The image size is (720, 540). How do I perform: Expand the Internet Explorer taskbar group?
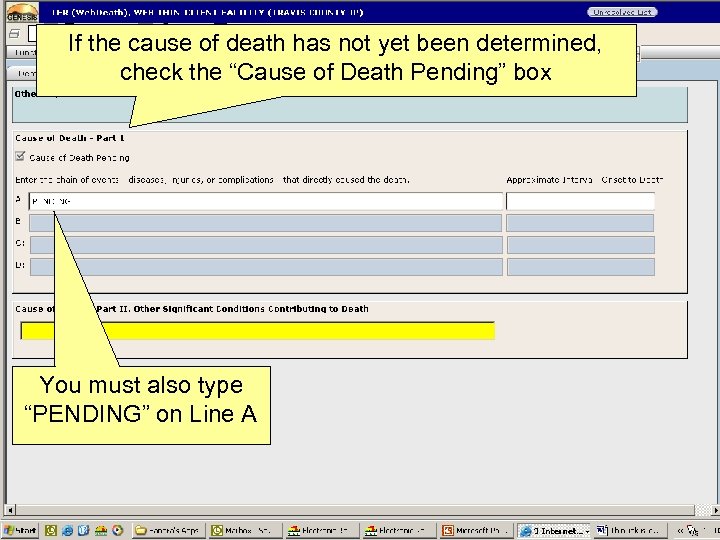point(553,531)
